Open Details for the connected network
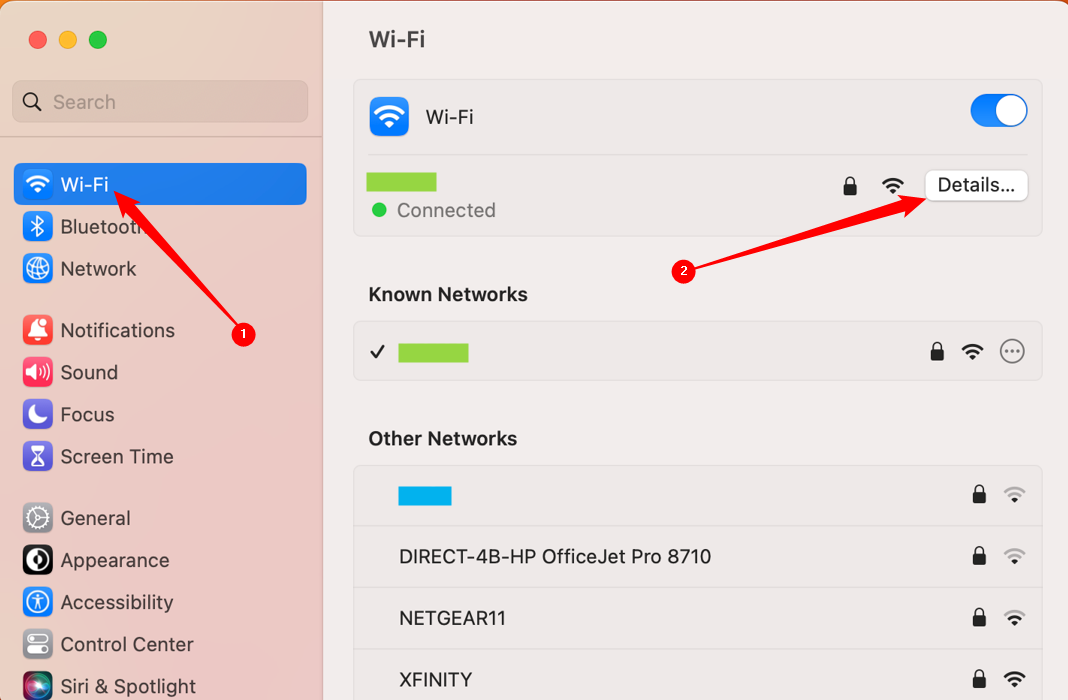Screen dimensions: 1068x700 point(976,186)
